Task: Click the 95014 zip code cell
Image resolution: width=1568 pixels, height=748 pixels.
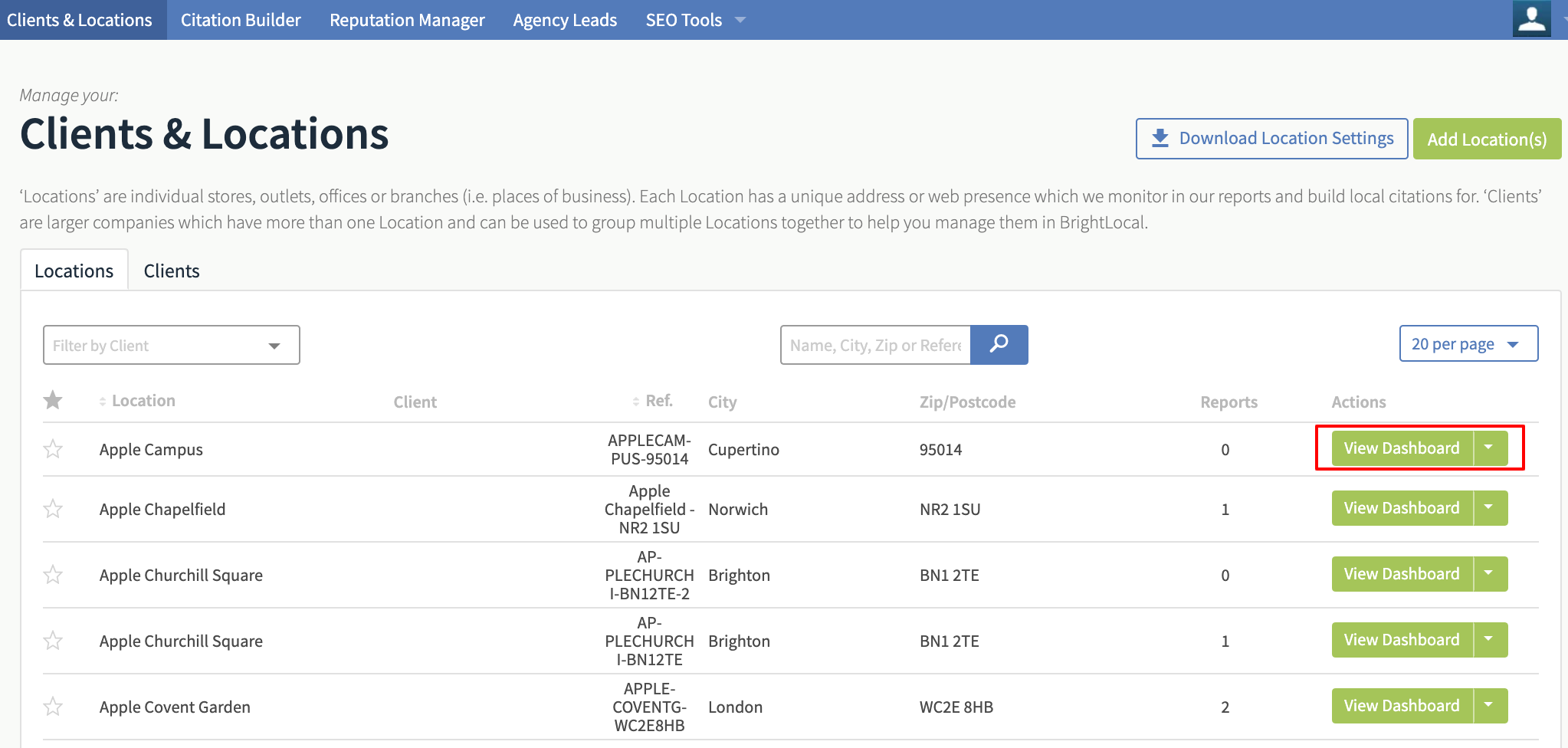Action: (940, 449)
